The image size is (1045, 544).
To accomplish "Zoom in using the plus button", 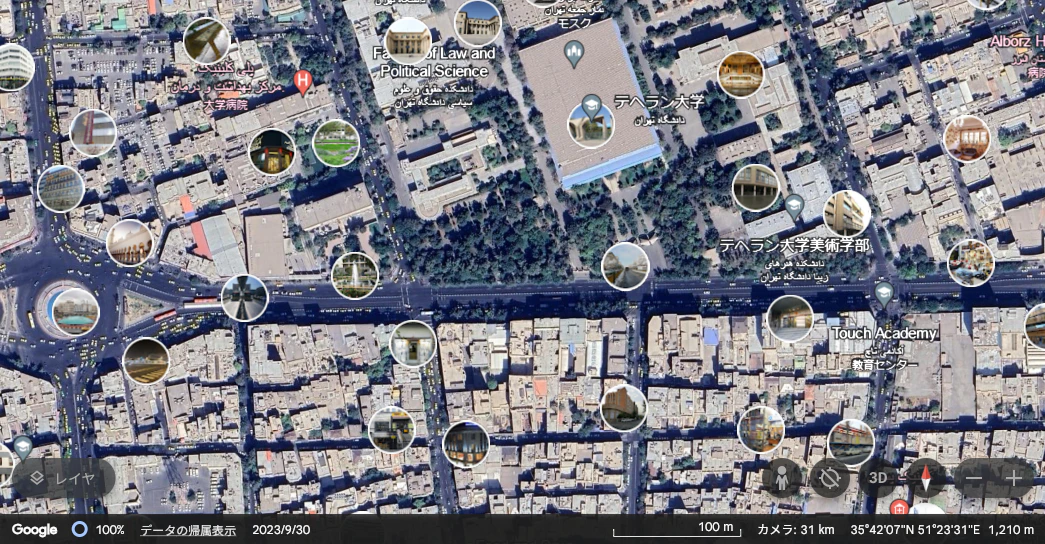I will (1013, 478).
